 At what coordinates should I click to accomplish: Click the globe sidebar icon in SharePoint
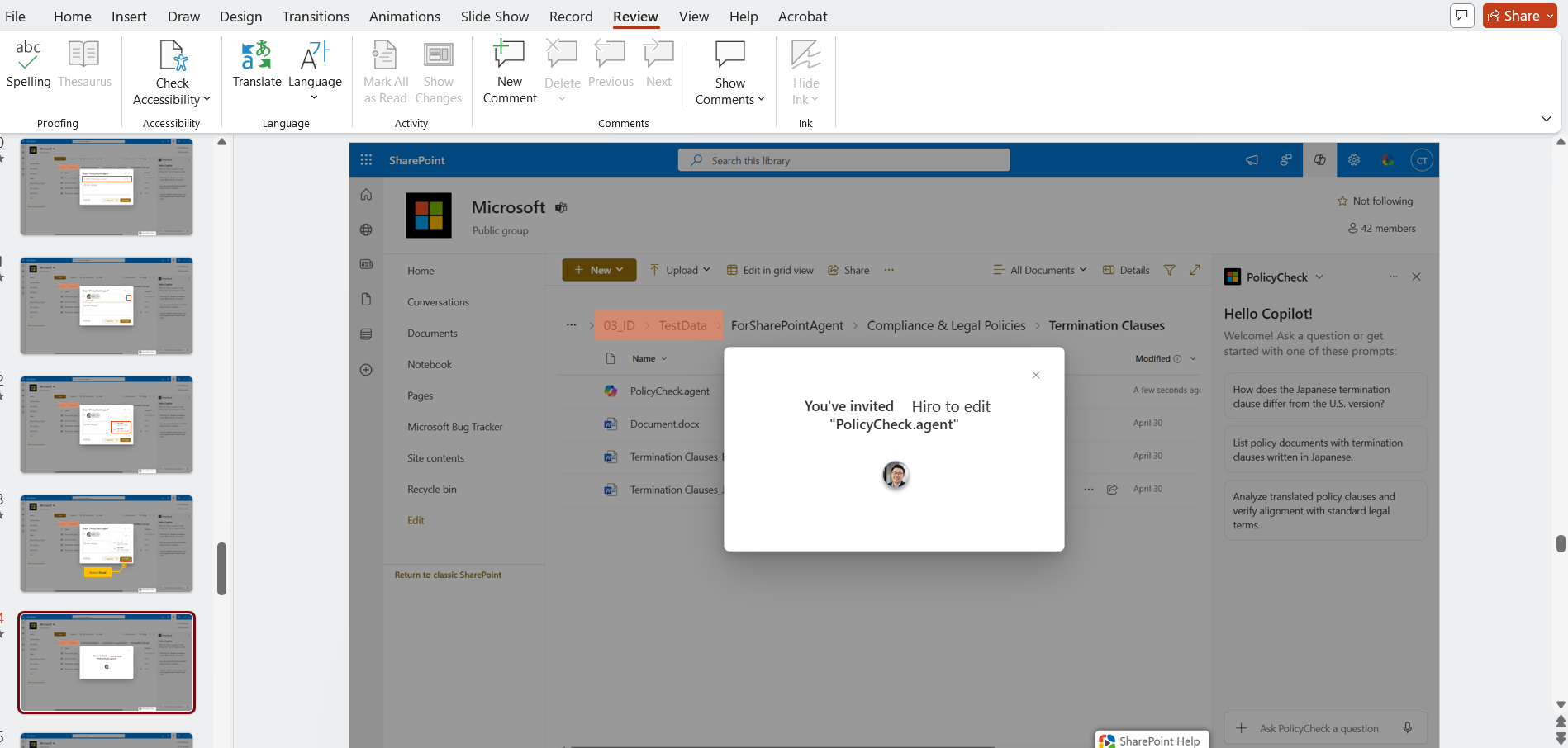click(366, 230)
